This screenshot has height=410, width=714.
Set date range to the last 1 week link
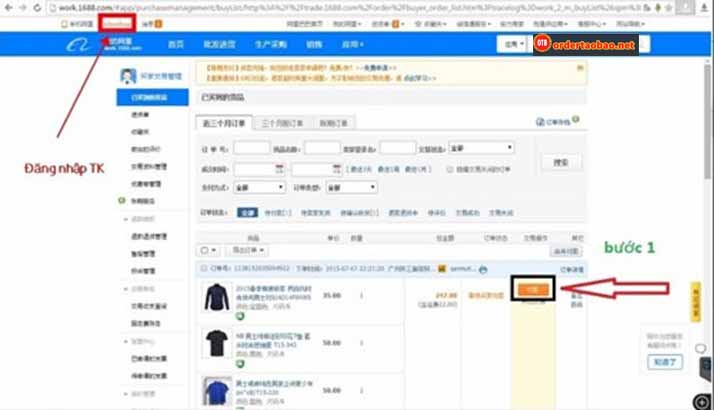(x=388, y=169)
